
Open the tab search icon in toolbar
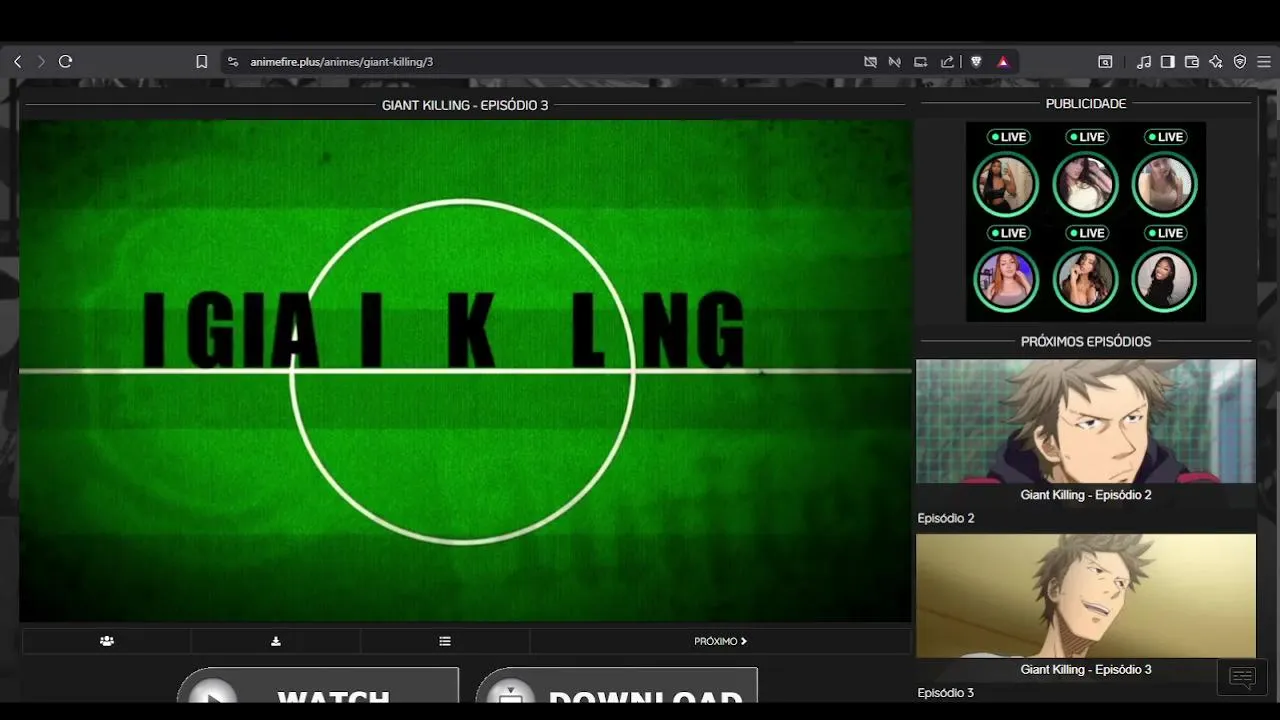1105,62
